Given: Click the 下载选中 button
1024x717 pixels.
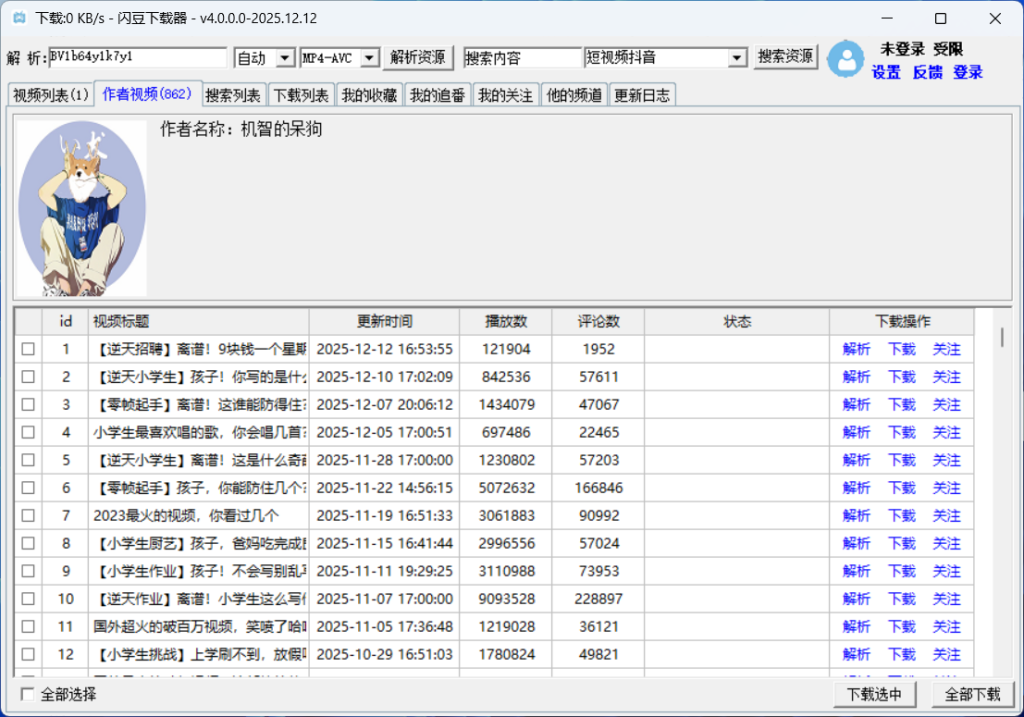Looking at the screenshot, I should point(874,694).
